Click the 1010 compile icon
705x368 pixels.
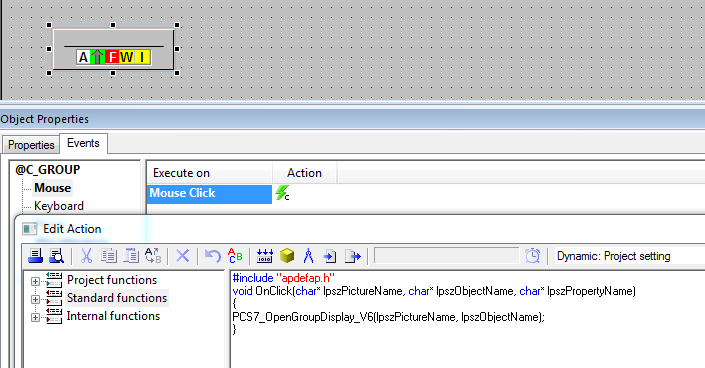point(264,256)
